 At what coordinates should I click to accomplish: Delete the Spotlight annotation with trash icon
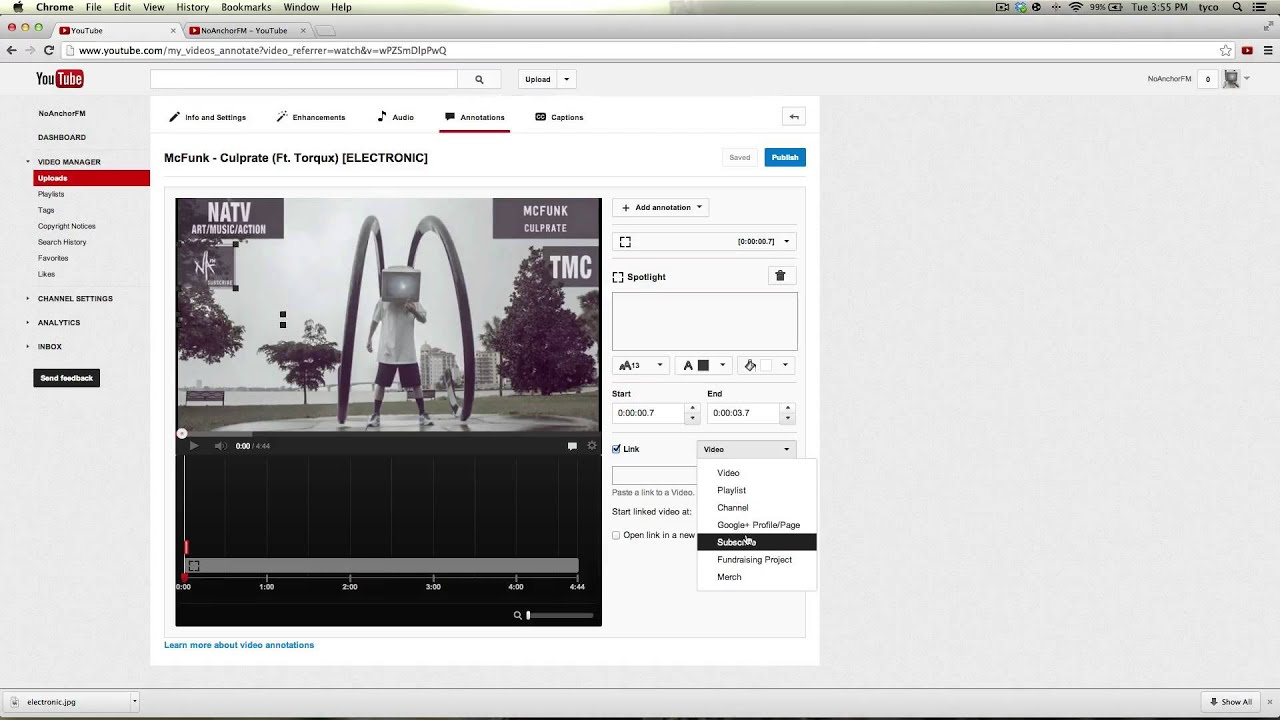[780, 276]
